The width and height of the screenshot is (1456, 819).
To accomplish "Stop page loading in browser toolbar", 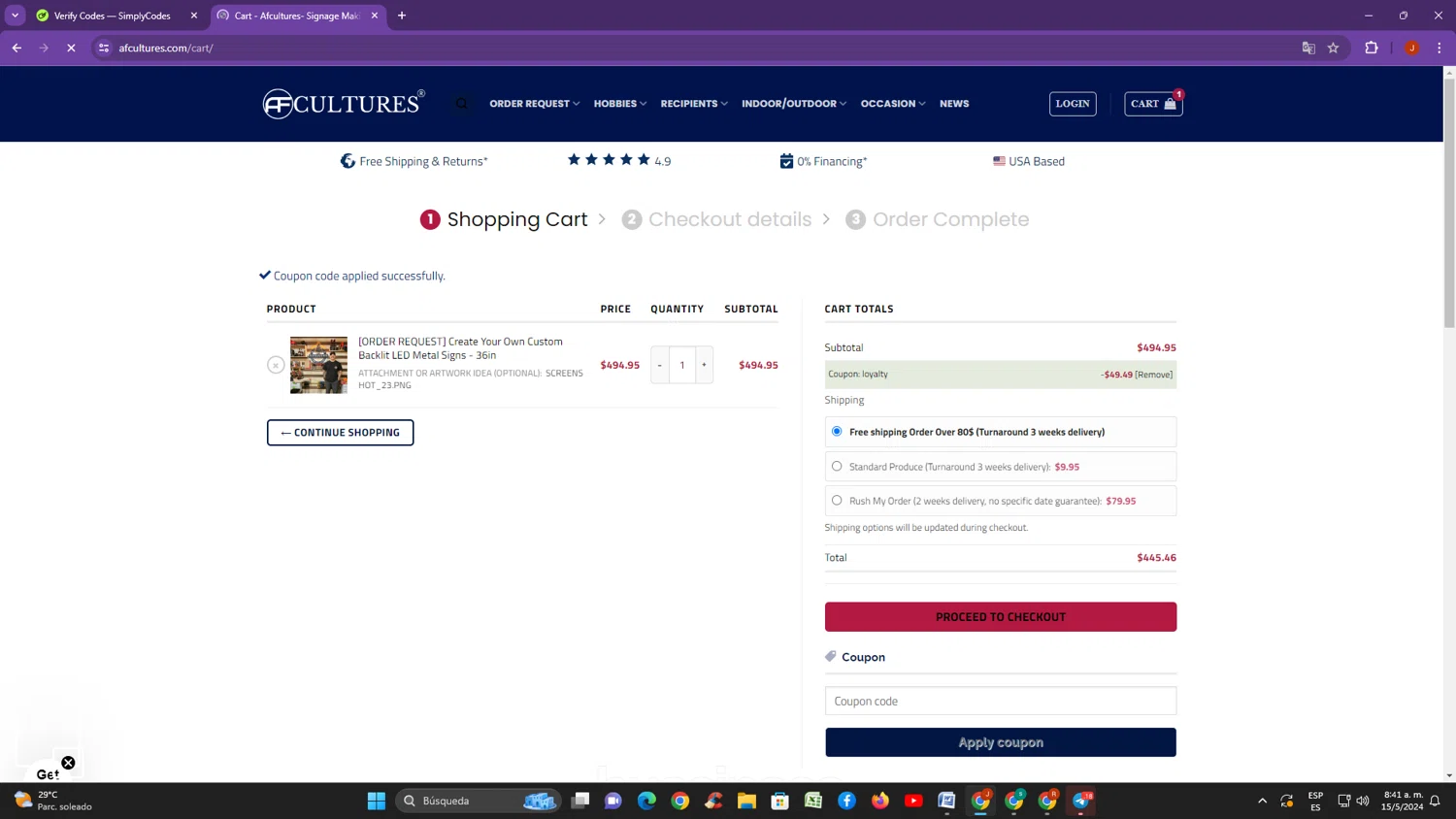I will [x=71, y=48].
